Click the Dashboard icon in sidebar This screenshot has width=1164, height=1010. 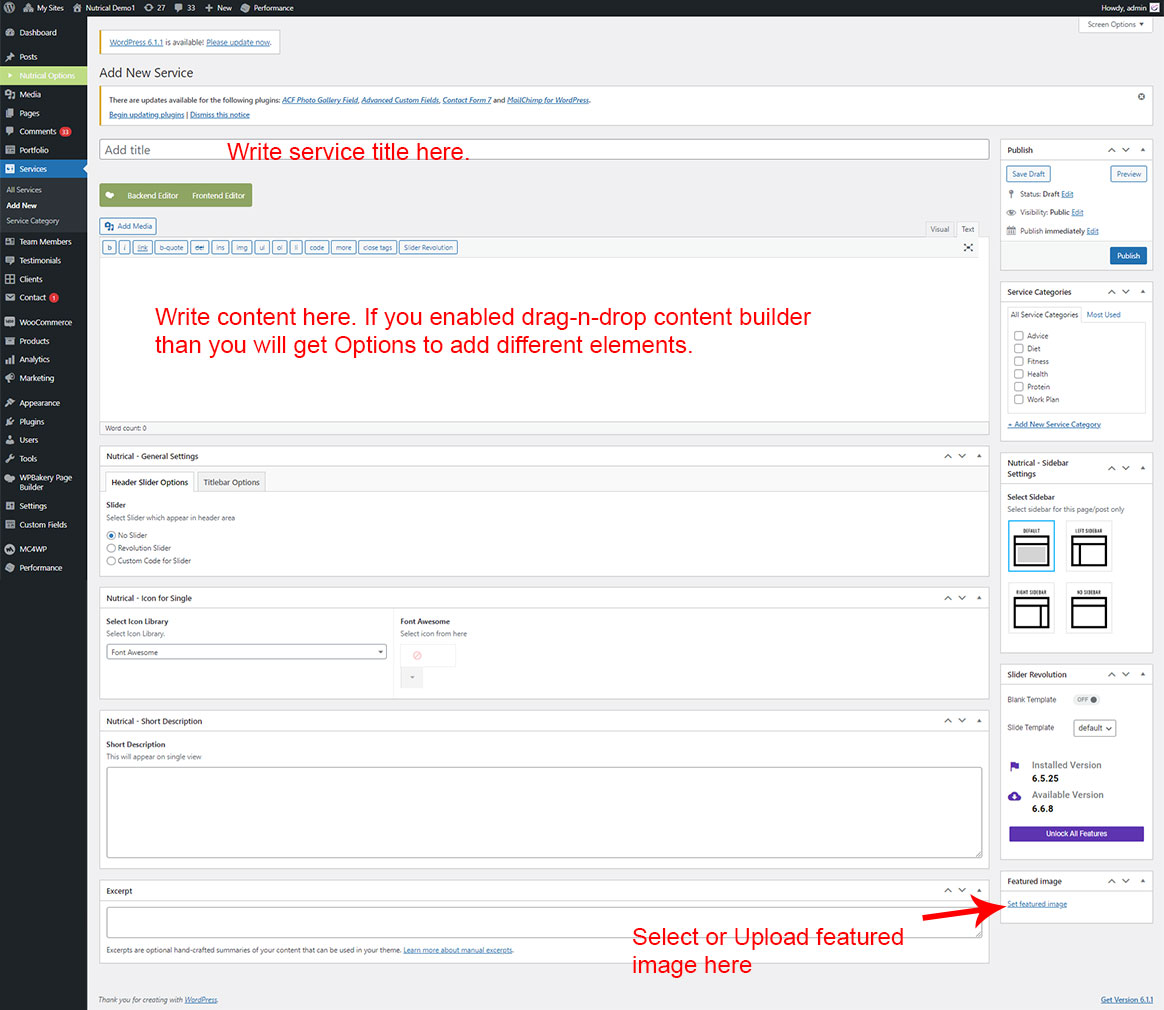point(10,33)
